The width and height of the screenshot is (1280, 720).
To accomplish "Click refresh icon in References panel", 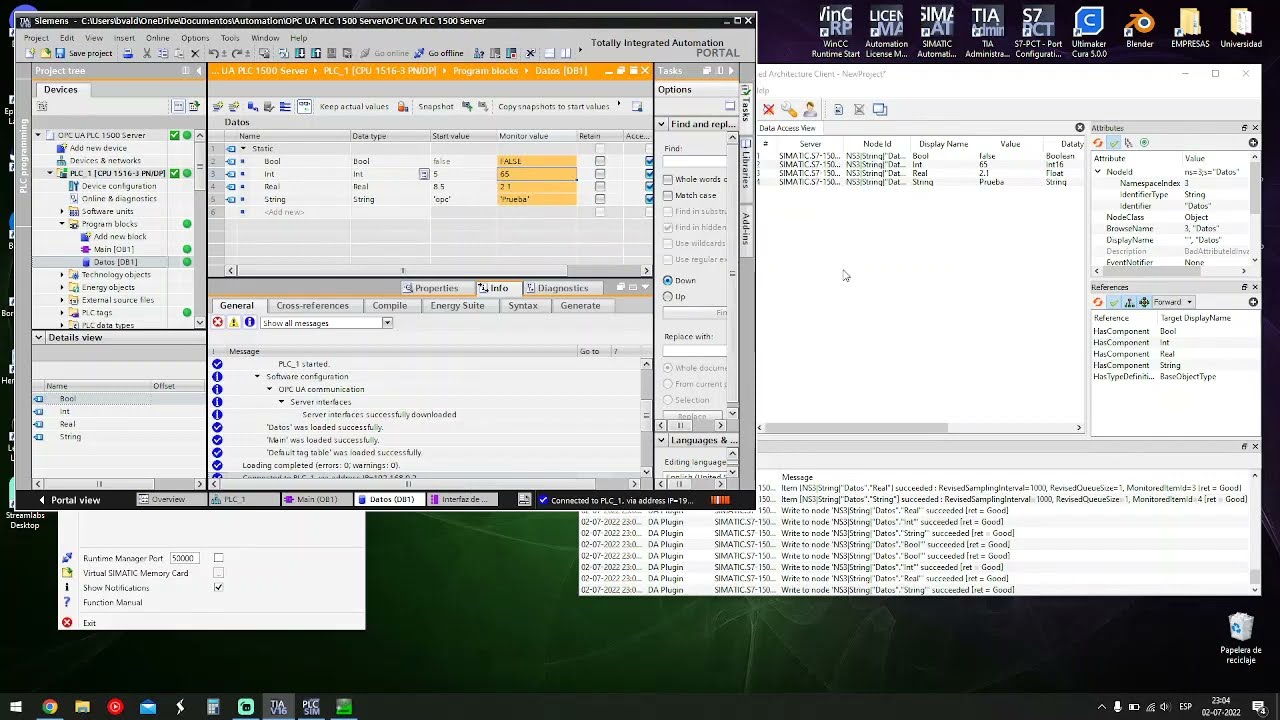I will pos(1098,302).
